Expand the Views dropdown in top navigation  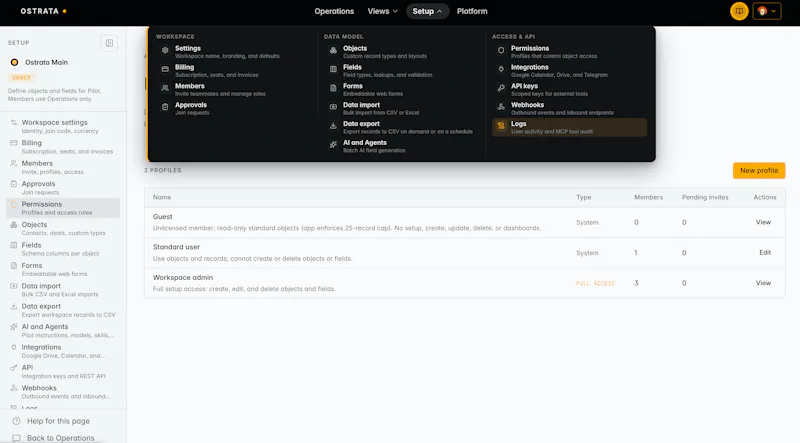383,11
